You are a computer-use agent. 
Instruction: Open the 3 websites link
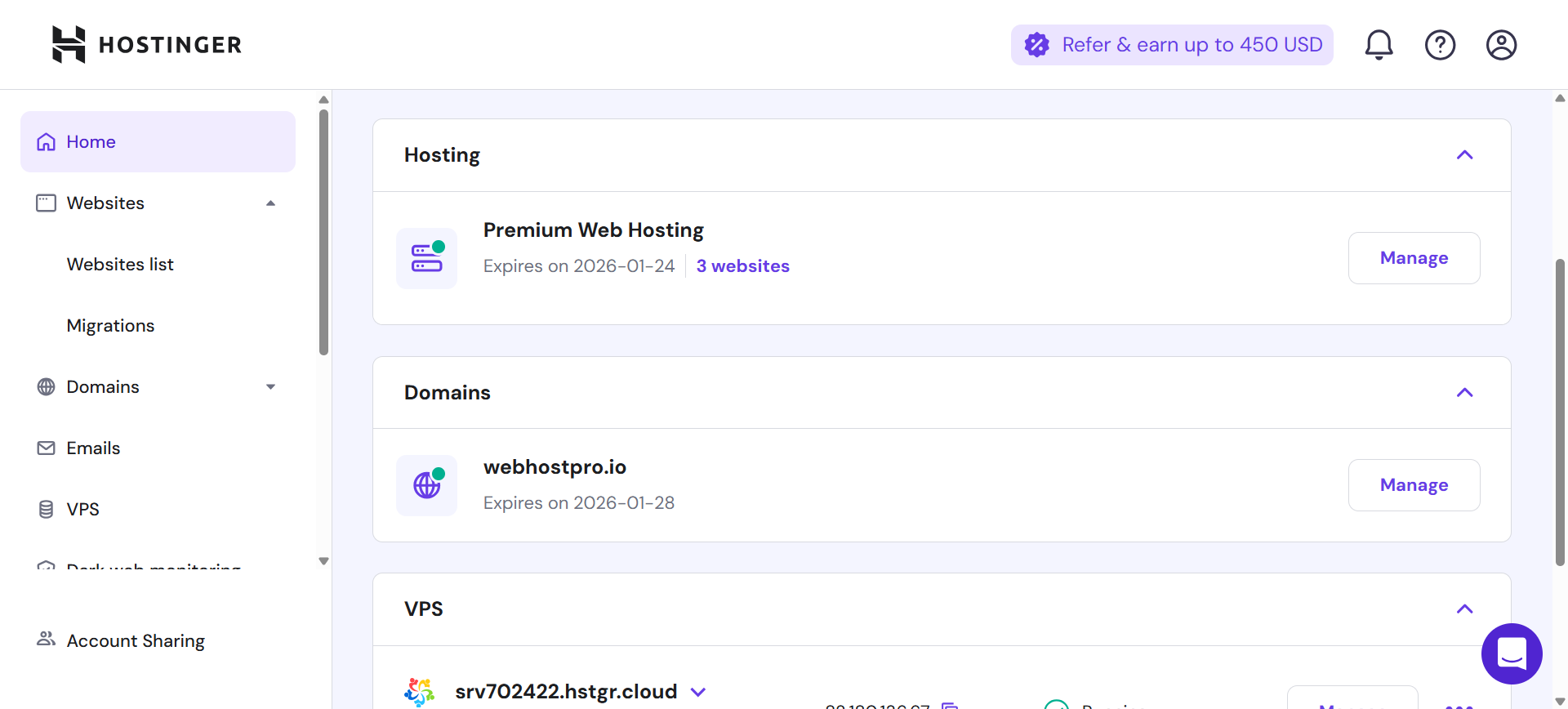pyautogui.click(x=742, y=266)
